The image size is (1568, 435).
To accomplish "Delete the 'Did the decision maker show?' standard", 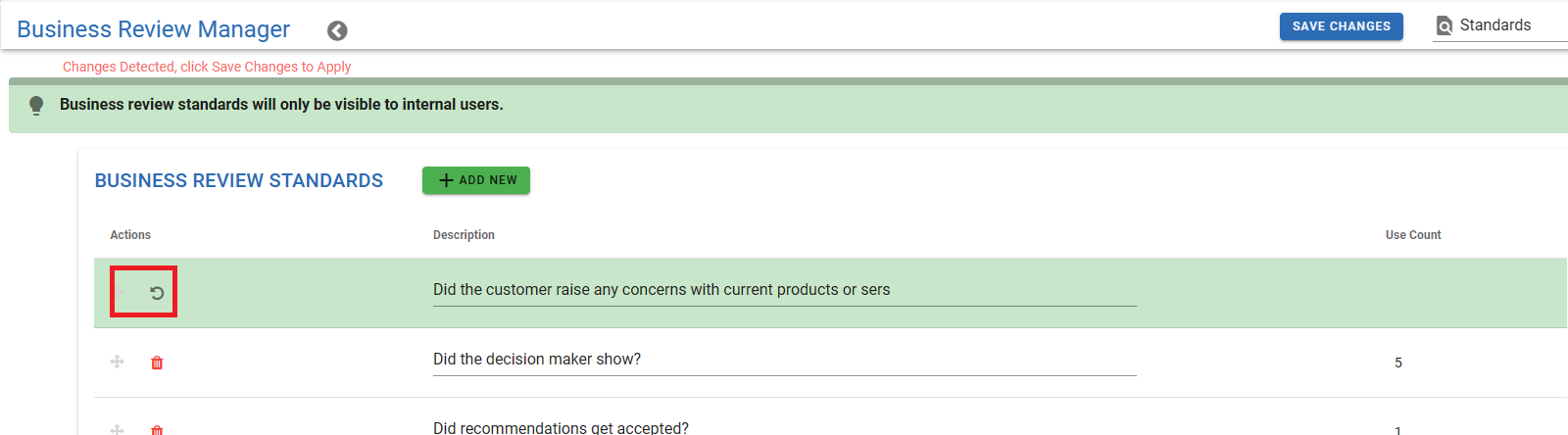I will pyautogui.click(x=157, y=362).
